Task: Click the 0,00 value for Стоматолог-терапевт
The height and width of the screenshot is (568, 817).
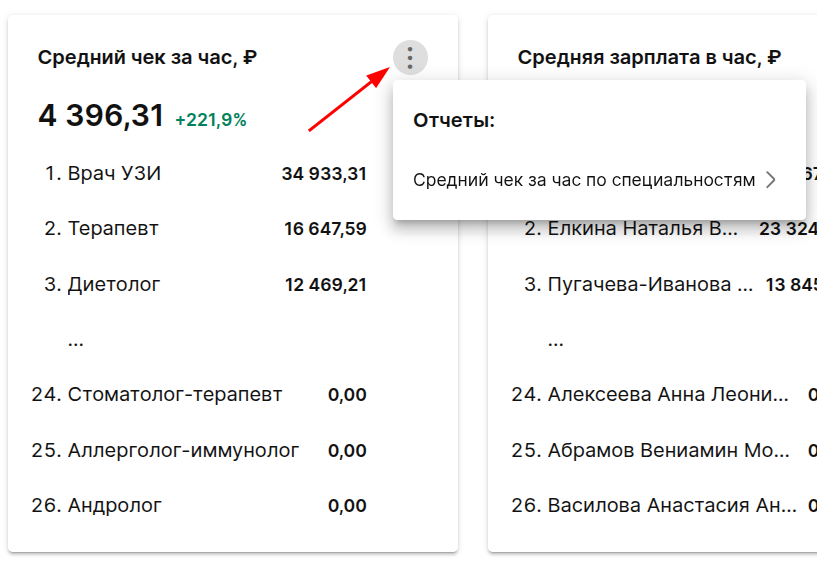Action: (x=347, y=394)
